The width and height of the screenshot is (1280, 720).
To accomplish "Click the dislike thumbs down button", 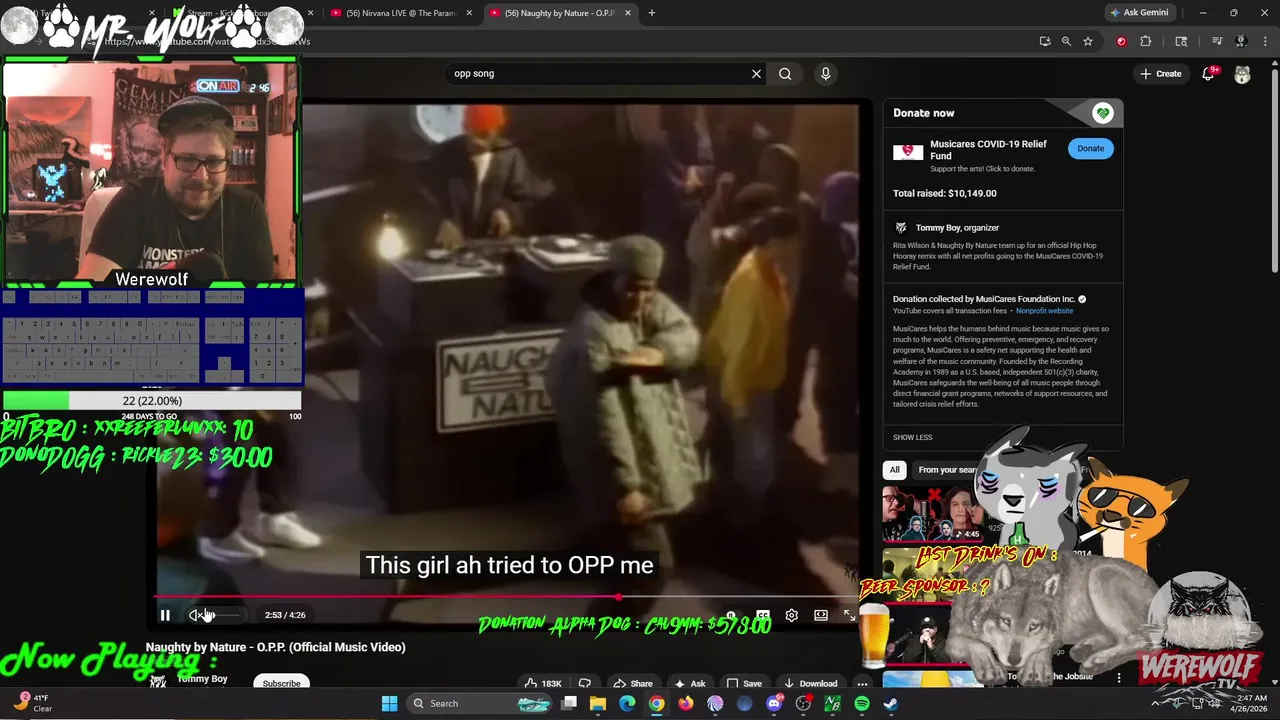I will [585, 684].
